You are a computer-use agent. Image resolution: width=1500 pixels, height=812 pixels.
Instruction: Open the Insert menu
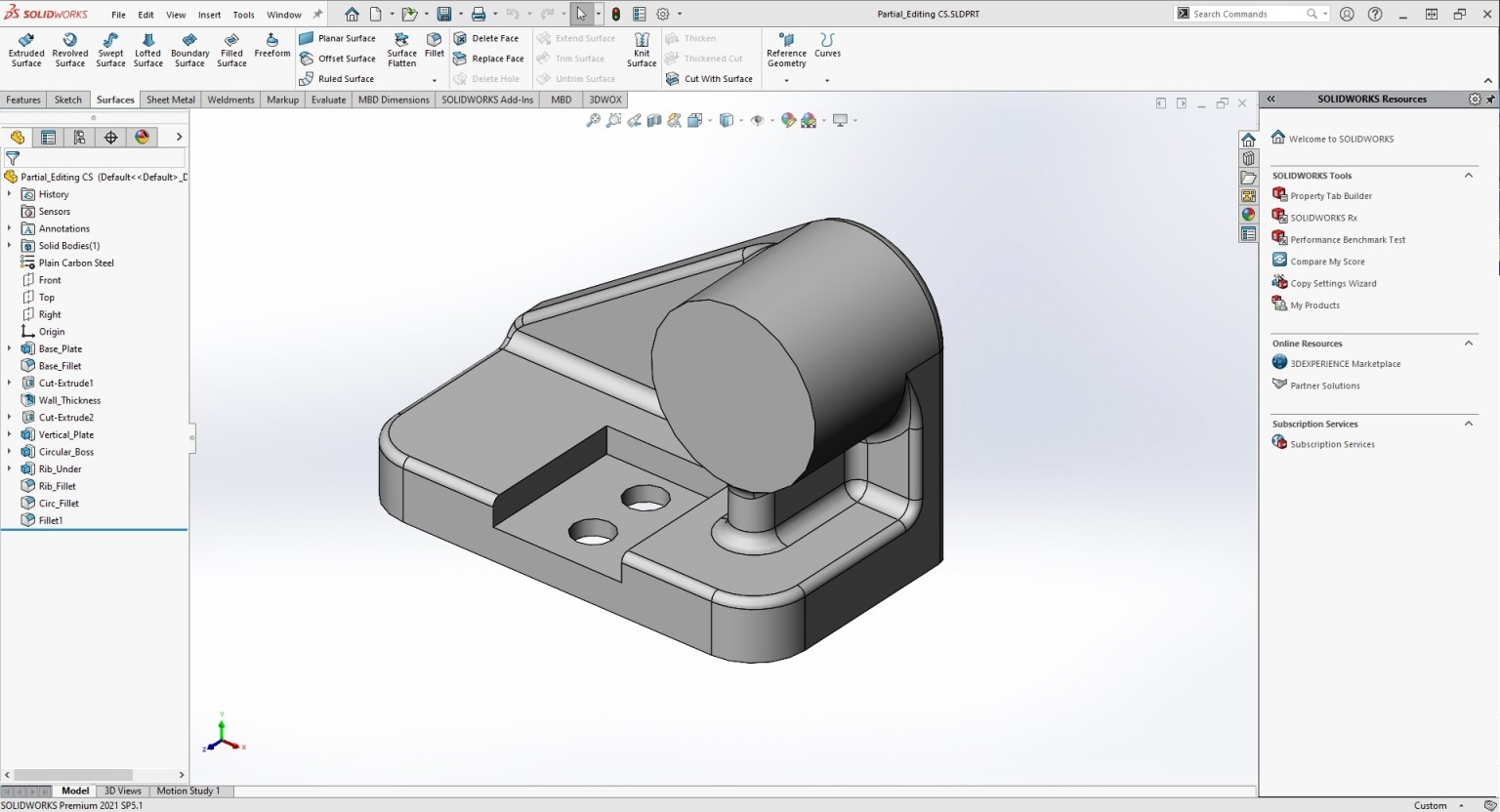209,14
